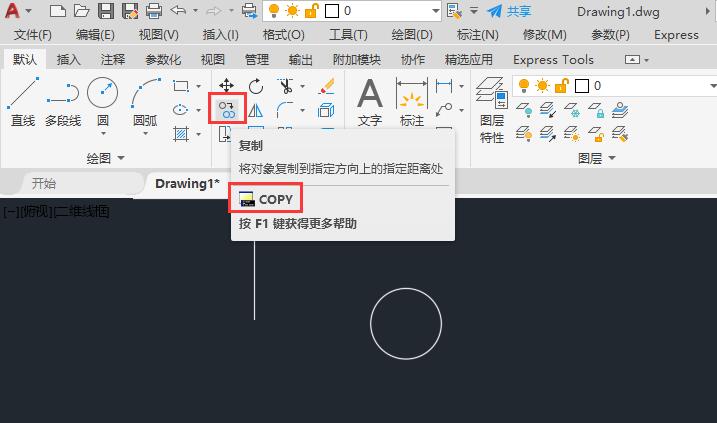Expand the Hatch tool dropdown arrow
The image size is (717, 423).
[198, 134]
